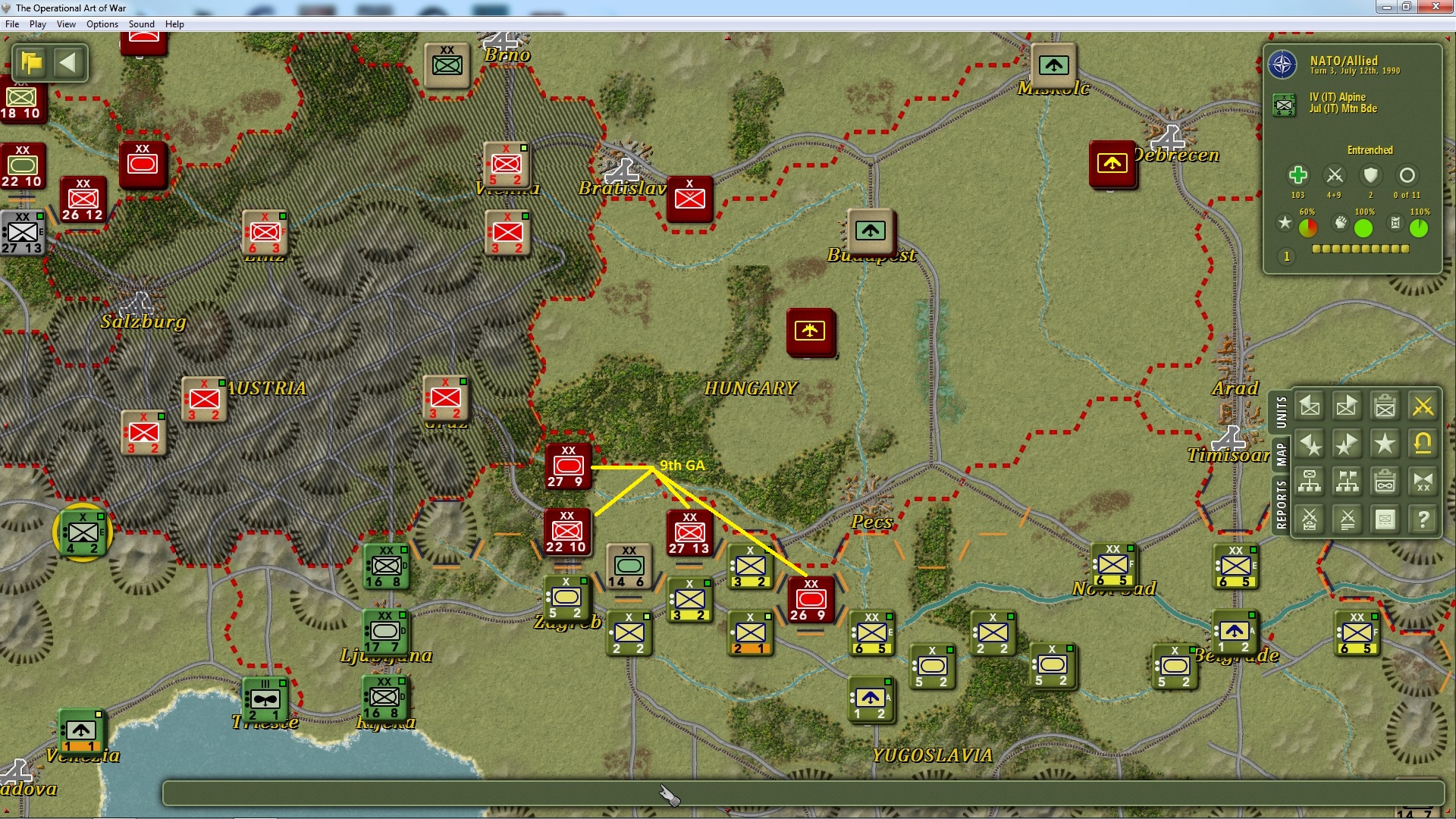Switch to the UNITS tab
The height and width of the screenshot is (819, 1456).
click(x=1281, y=412)
